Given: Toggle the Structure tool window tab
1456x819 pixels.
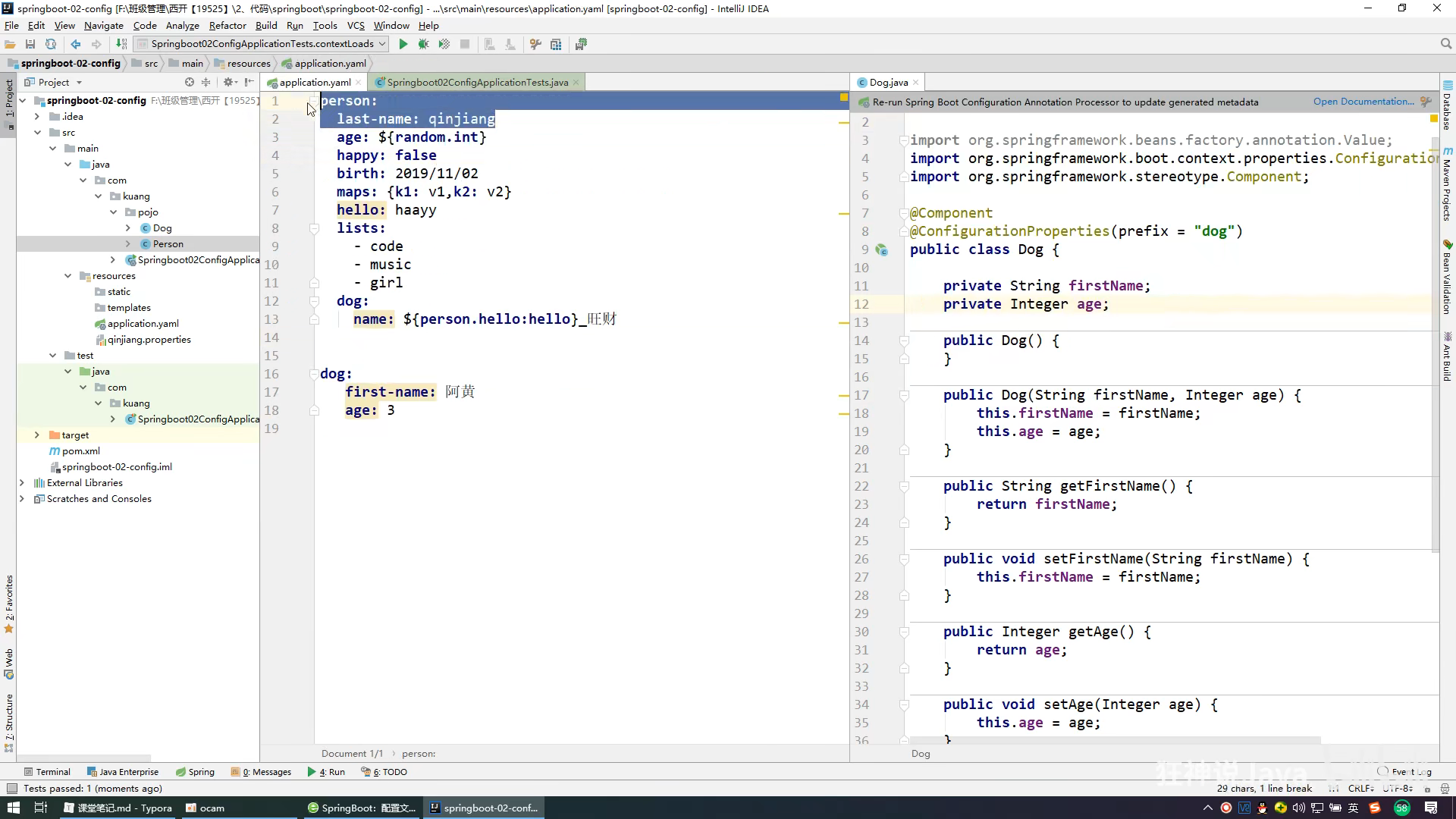Looking at the screenshot, I should (x=9, y=720).
